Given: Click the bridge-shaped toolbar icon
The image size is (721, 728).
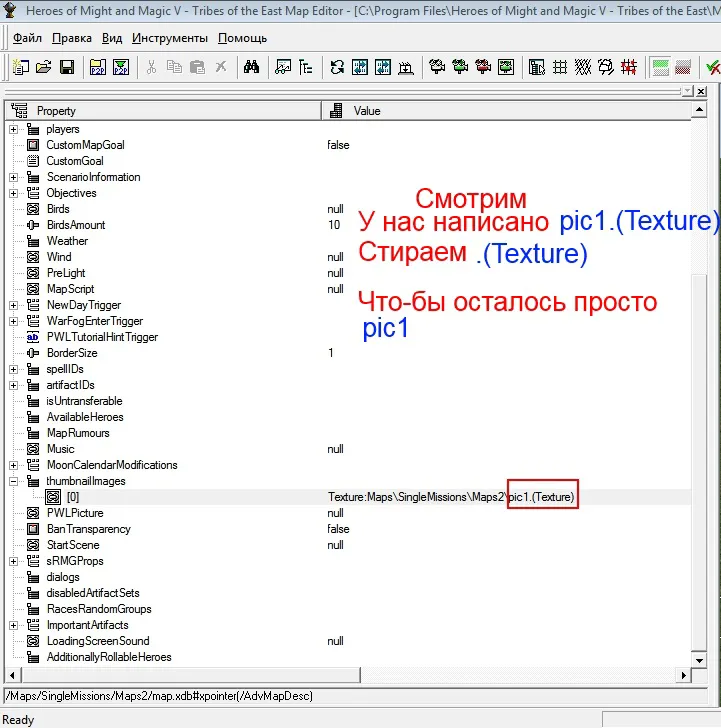Looking at the screenshot, I should (406, 68).
